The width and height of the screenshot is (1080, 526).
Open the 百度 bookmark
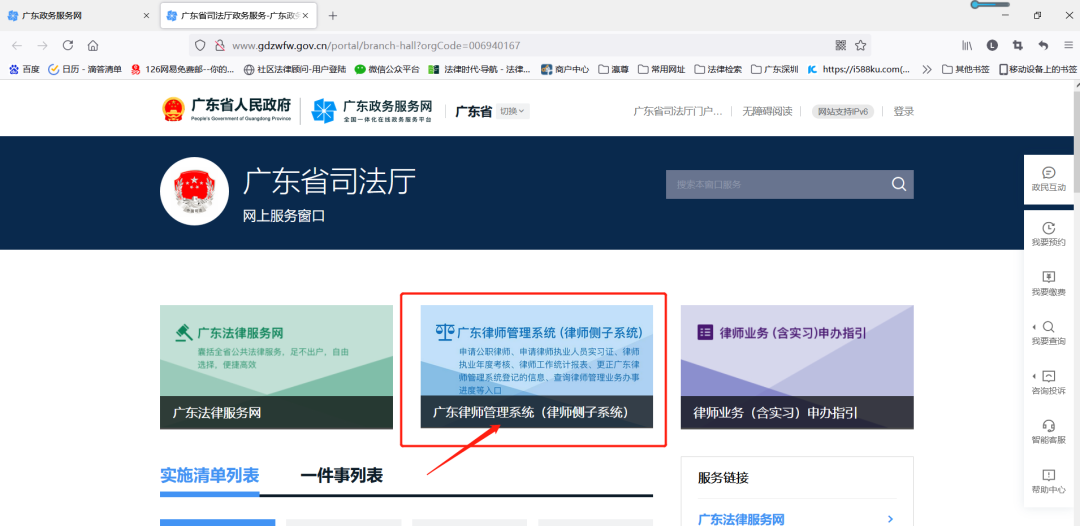[24, 69]
